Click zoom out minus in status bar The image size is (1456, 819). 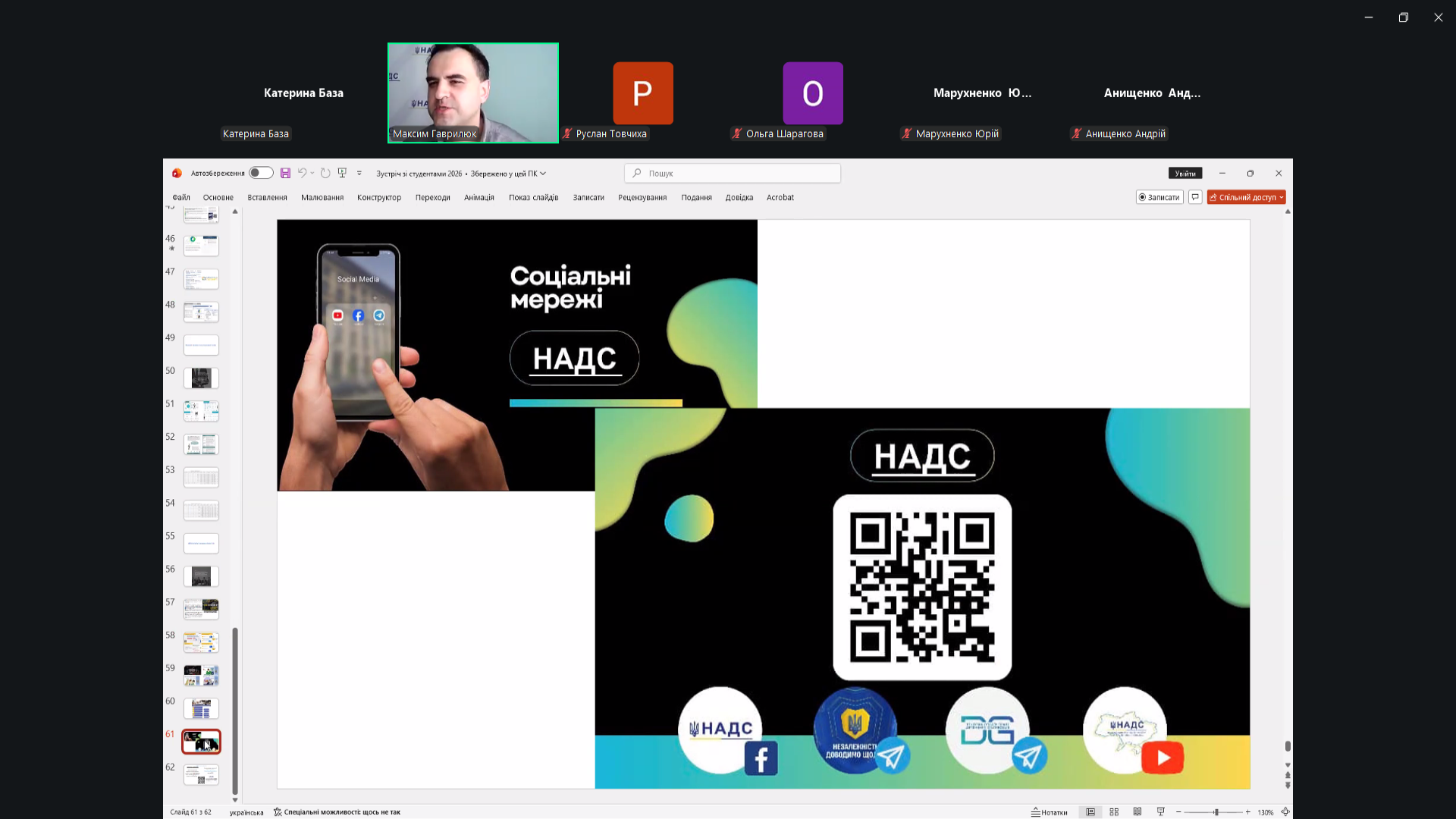pyautogui.click(x=1178, y=812)
